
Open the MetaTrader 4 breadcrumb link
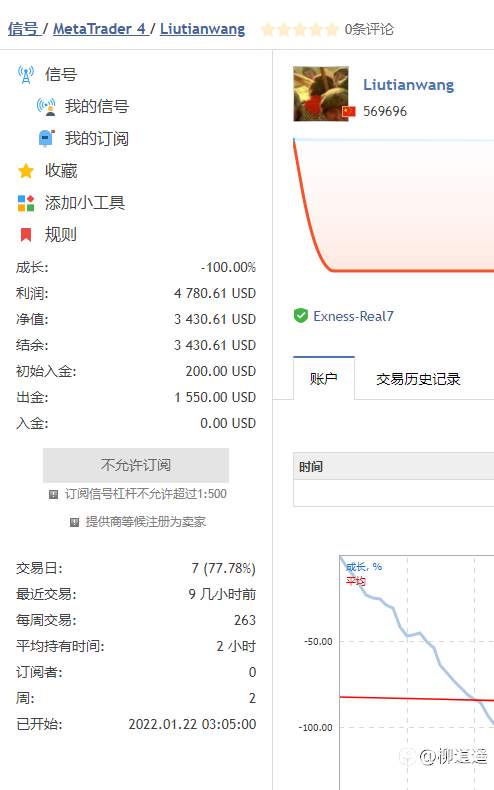point(100,29)
